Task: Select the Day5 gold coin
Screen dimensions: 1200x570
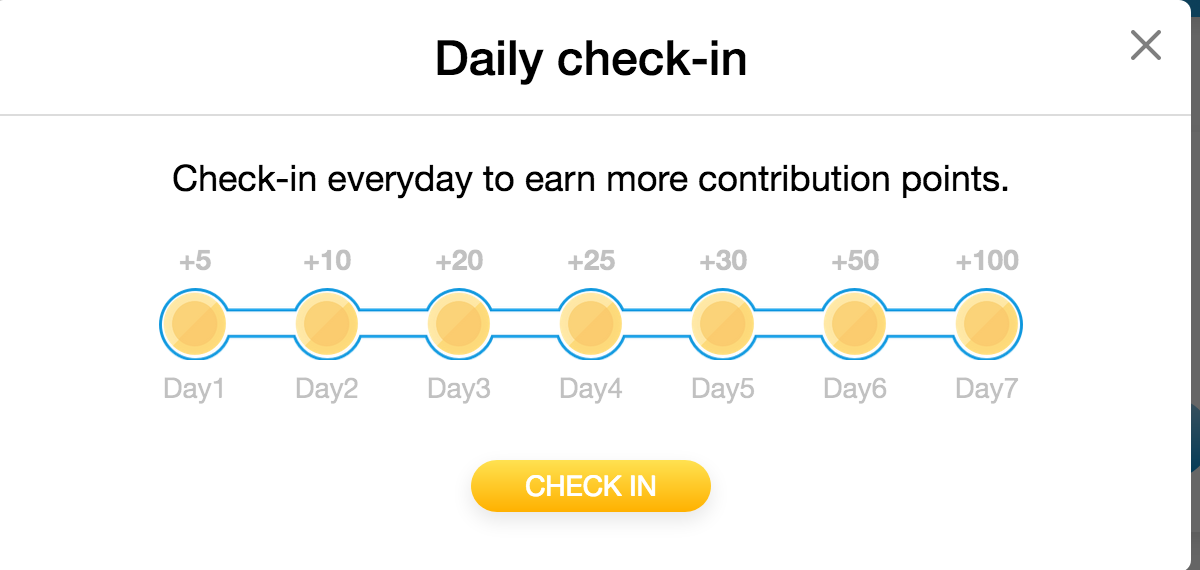Action: pos(722,324)
